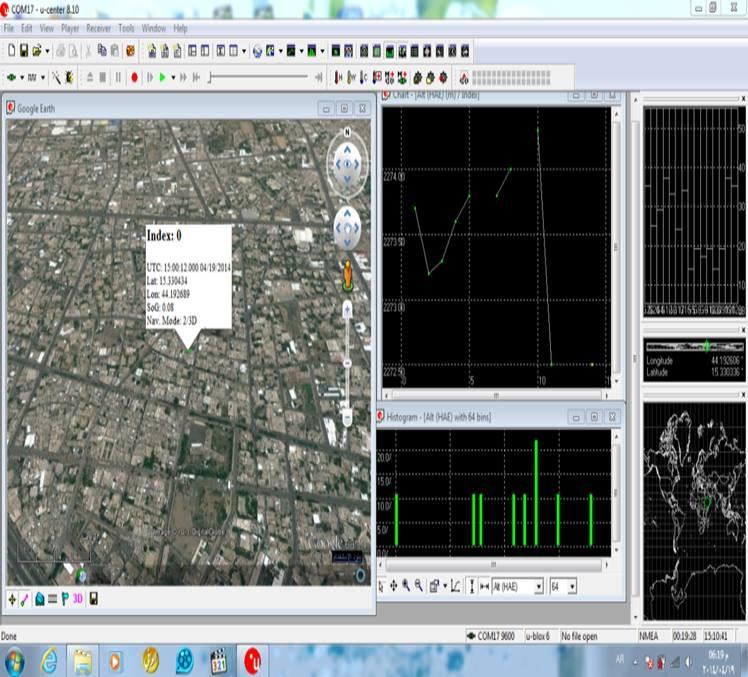Click the Open folder icon
Image resolution: width=748 pixels, height=677 pixels.
point(36,50)
